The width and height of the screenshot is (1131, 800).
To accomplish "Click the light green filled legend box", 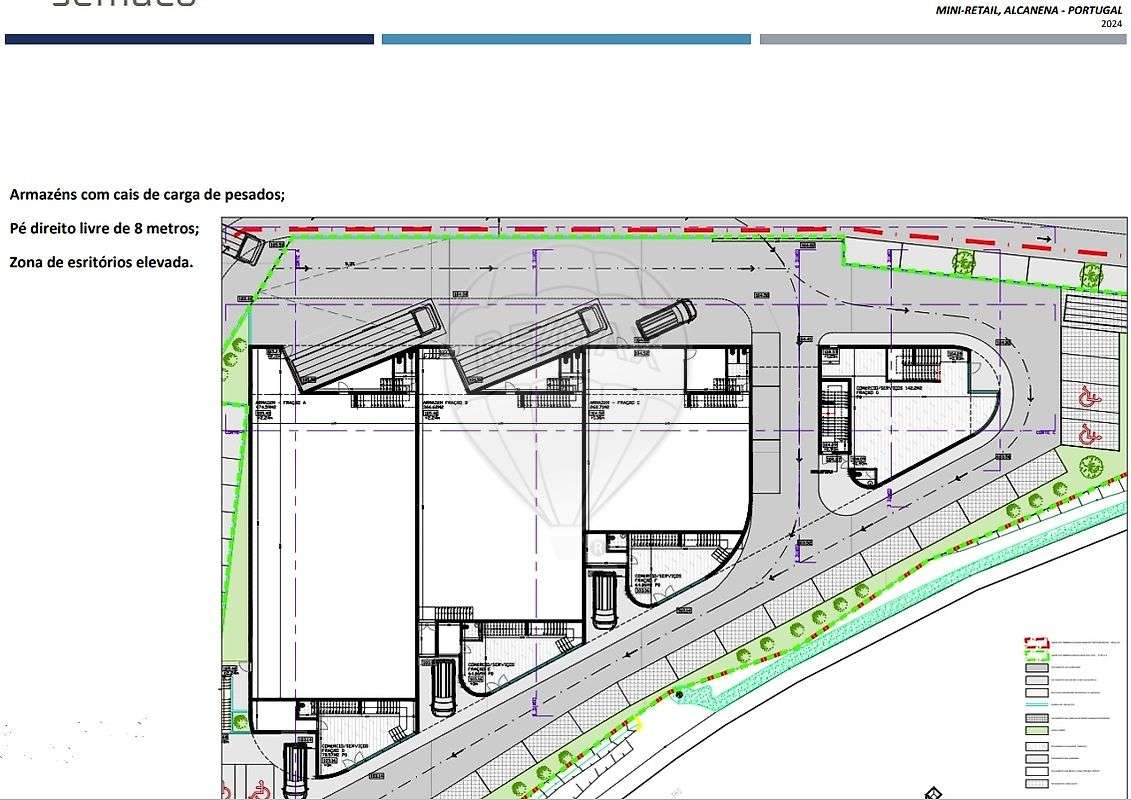I will pyautogui.click(x=1037, y=731).
